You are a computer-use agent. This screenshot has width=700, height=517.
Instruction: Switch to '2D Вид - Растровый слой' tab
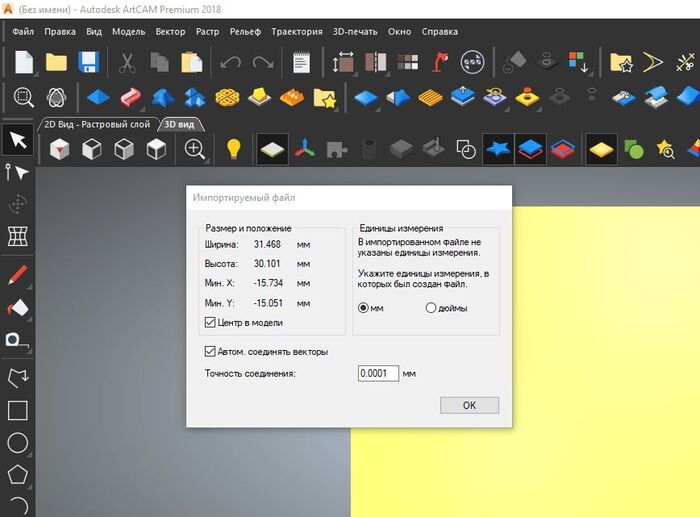click(97, 125)
